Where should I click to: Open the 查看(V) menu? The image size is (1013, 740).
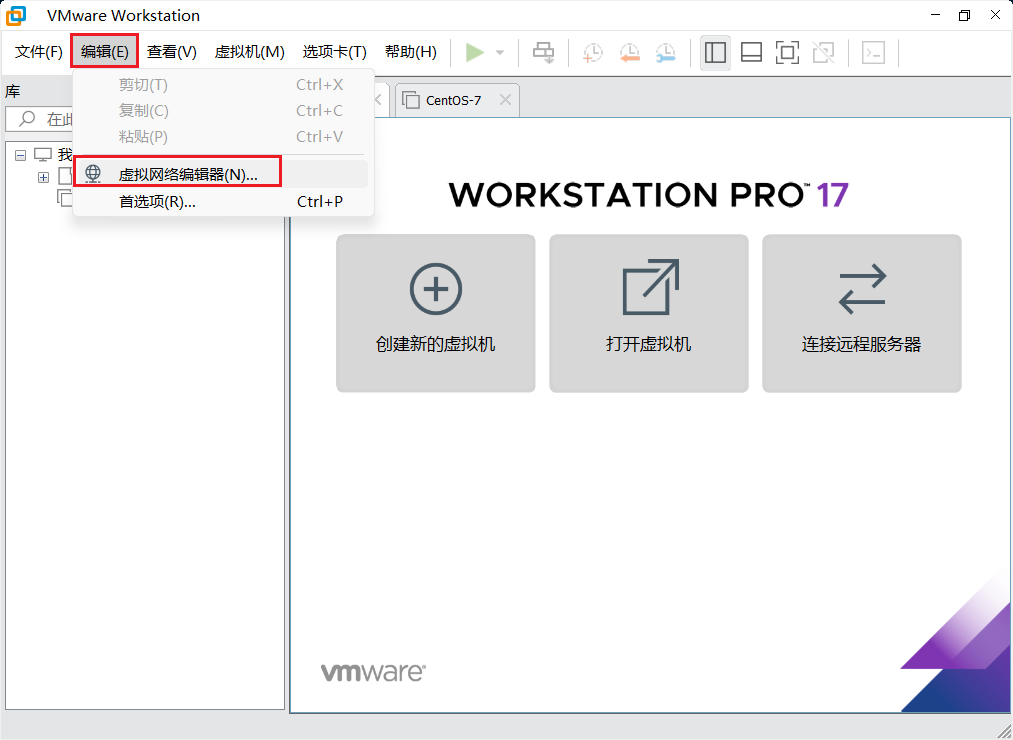tap(172, 52)
